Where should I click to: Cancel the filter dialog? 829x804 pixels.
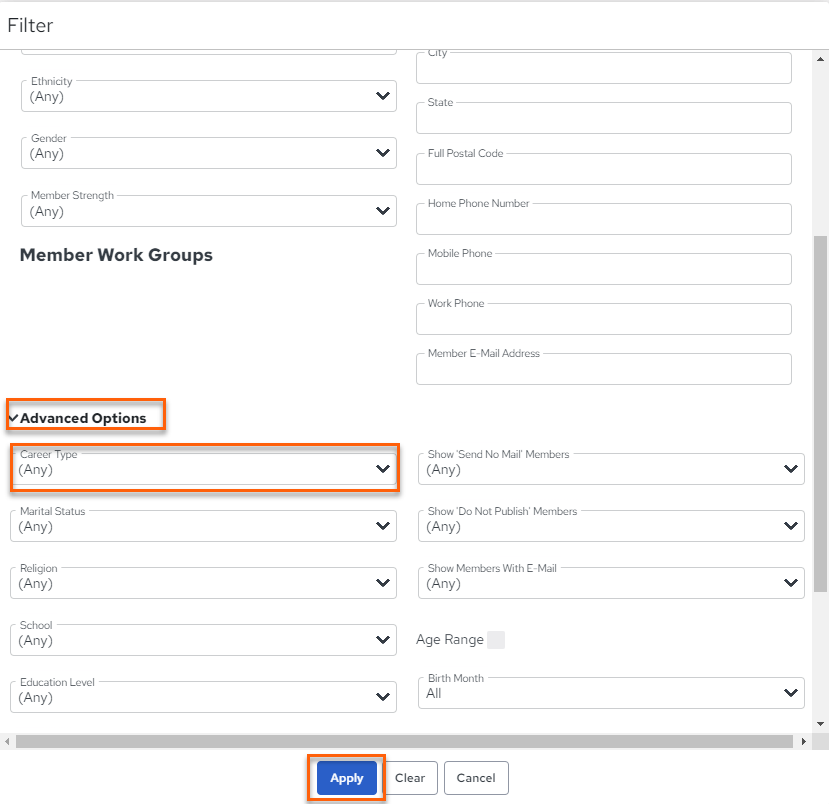point(476,778)
